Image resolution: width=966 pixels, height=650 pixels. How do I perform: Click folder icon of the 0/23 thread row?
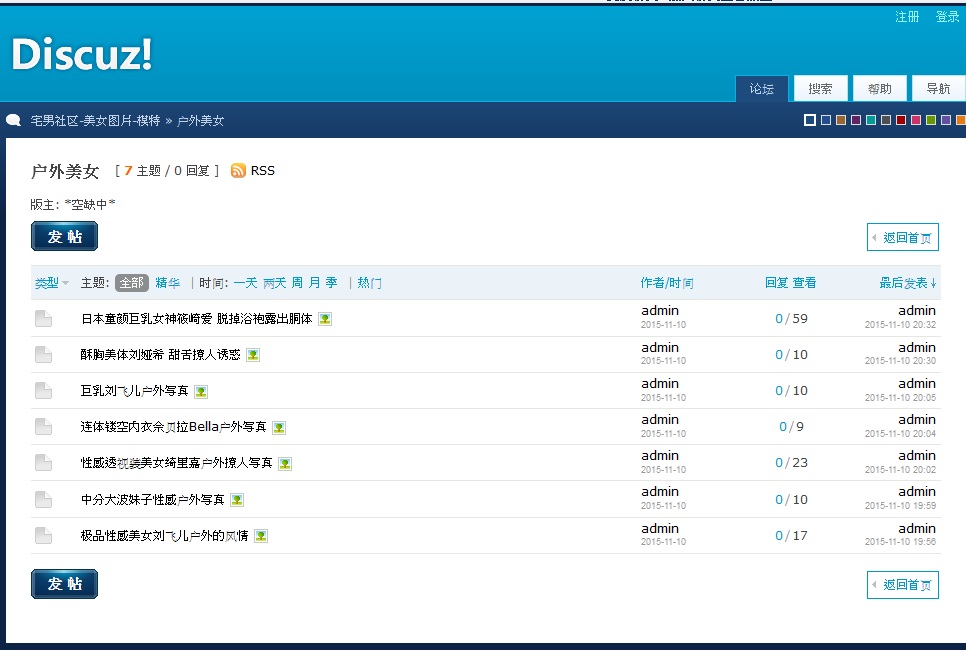point(43,463)
